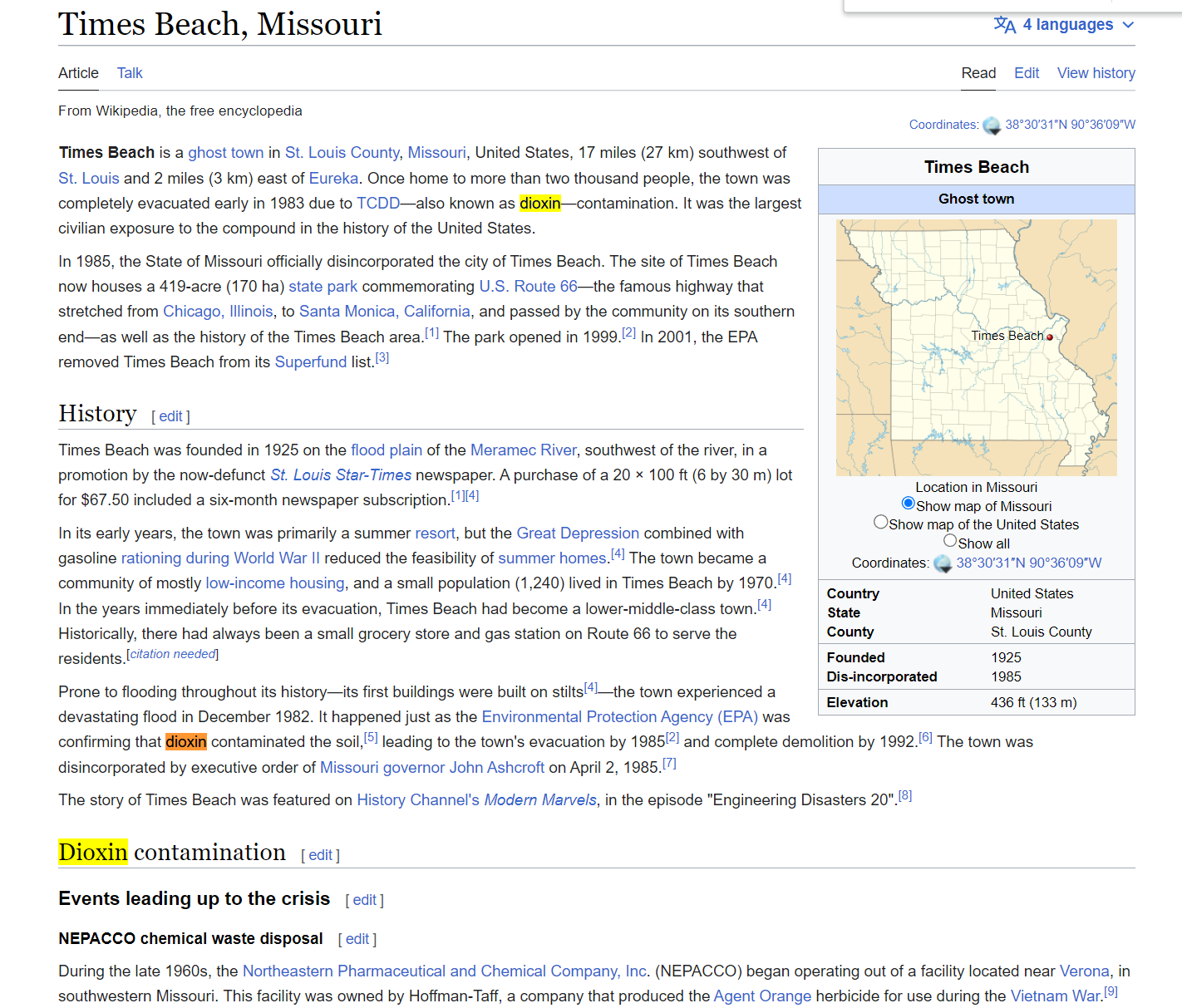
Task: Click the citation needed superscript link
Action: (173, 654)
